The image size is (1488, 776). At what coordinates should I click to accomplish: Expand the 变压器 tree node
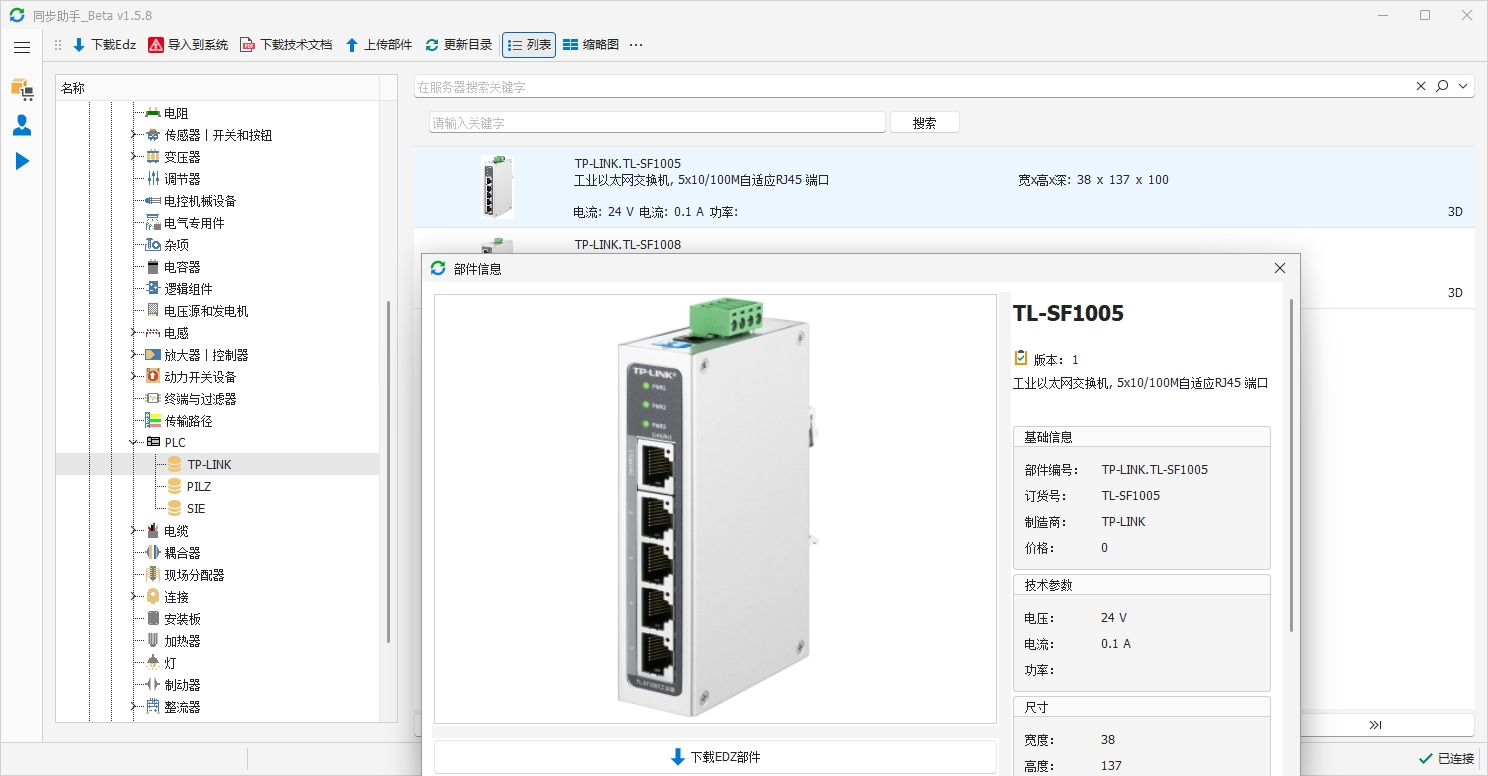click(133, 157)
